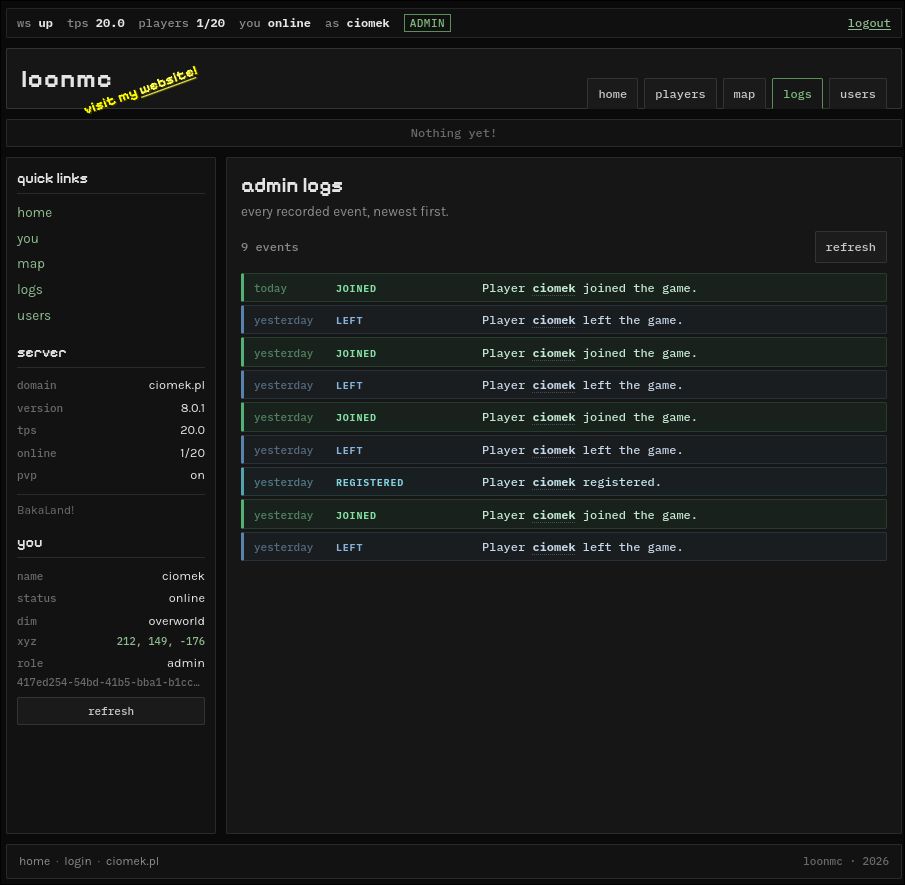The width and height of the screenshot is (905, 885).
Task: Open the logs link under quick links
Action: tap(30, 290)
